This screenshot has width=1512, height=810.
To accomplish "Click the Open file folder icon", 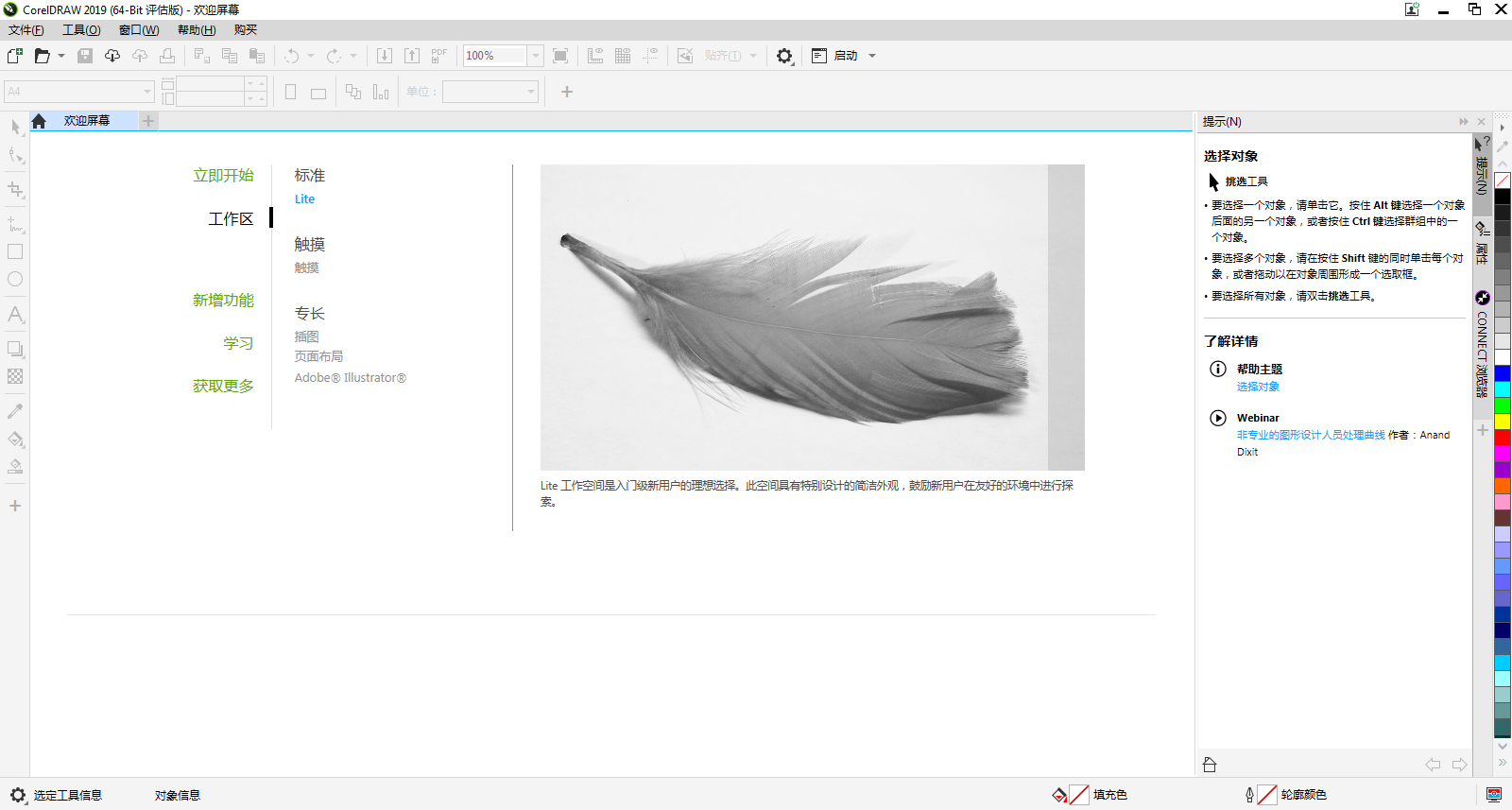I will pyautogui.click(x=42, y=56).
